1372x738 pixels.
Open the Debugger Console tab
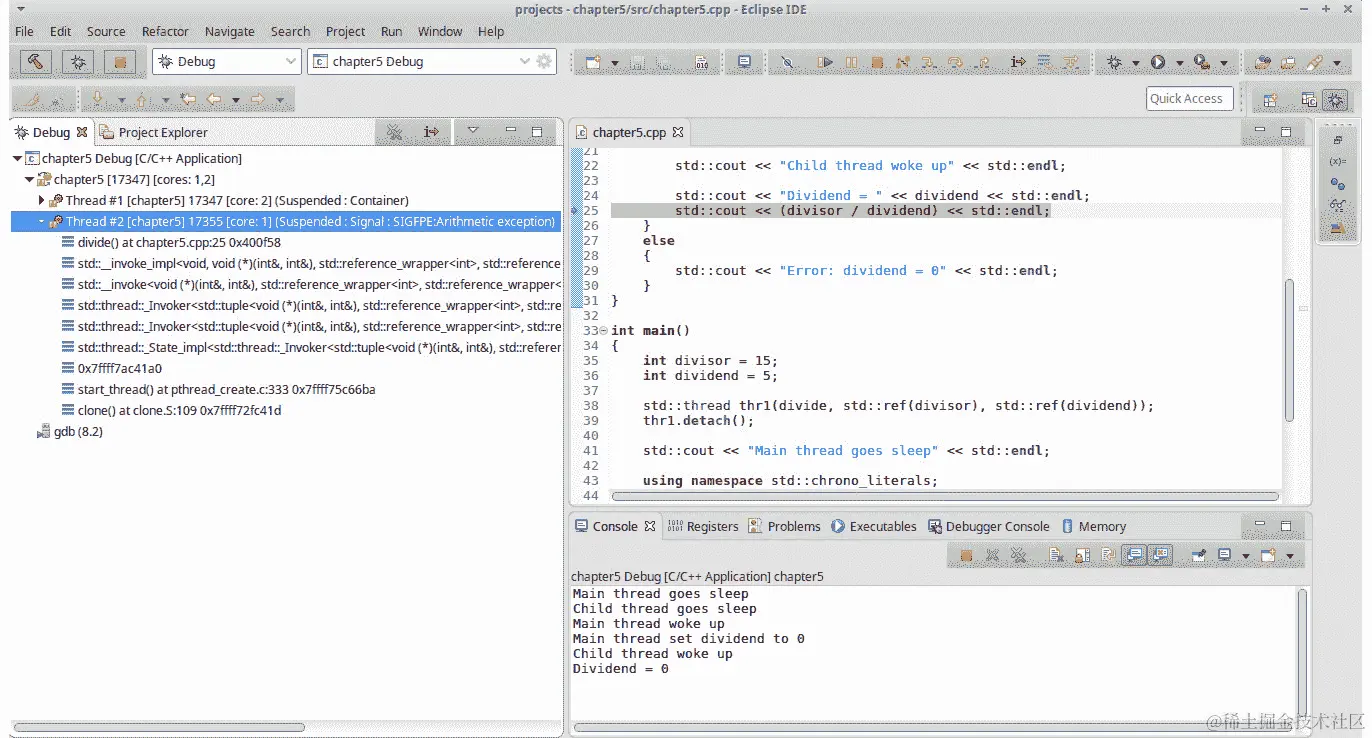(988, 526)
